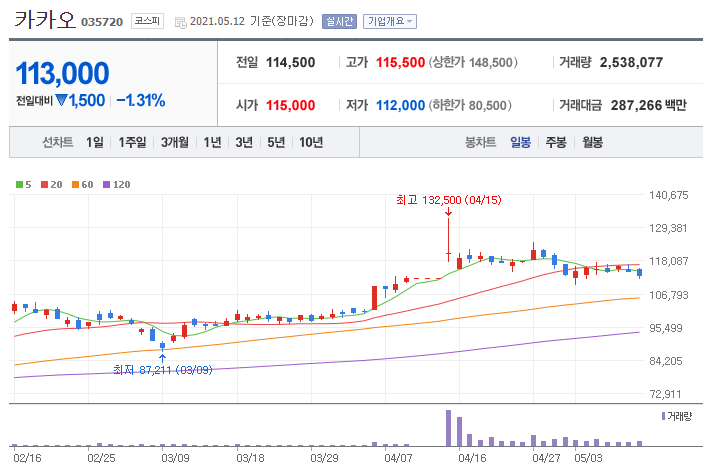703x473 pixels.
Task: Click the red 20-day moving average swatch
Action: (x=44, y=184)
